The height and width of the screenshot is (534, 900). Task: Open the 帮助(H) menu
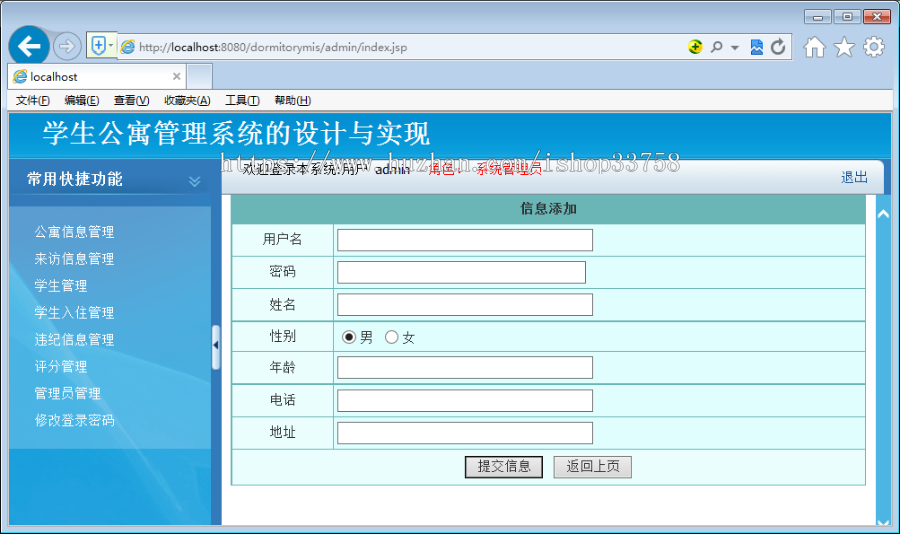pyautogui.click(x=293, y=100)
